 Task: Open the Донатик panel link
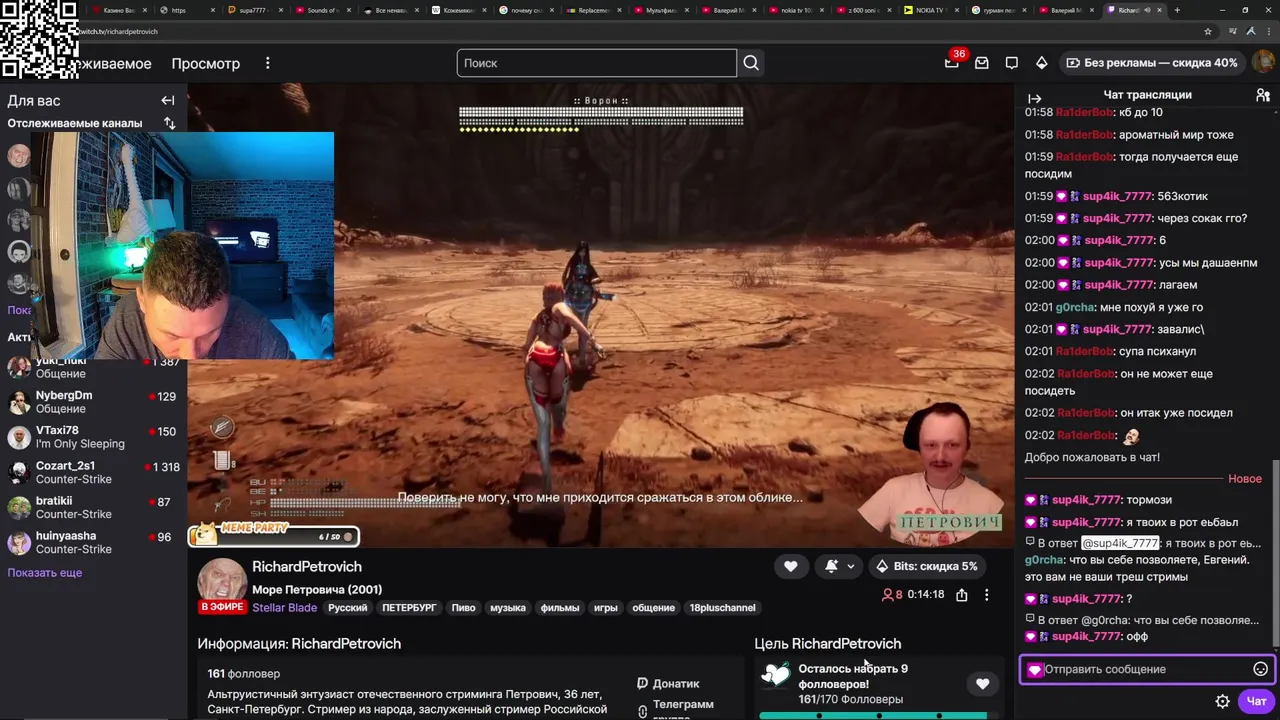pyautogui.click(x=668, y=684)
